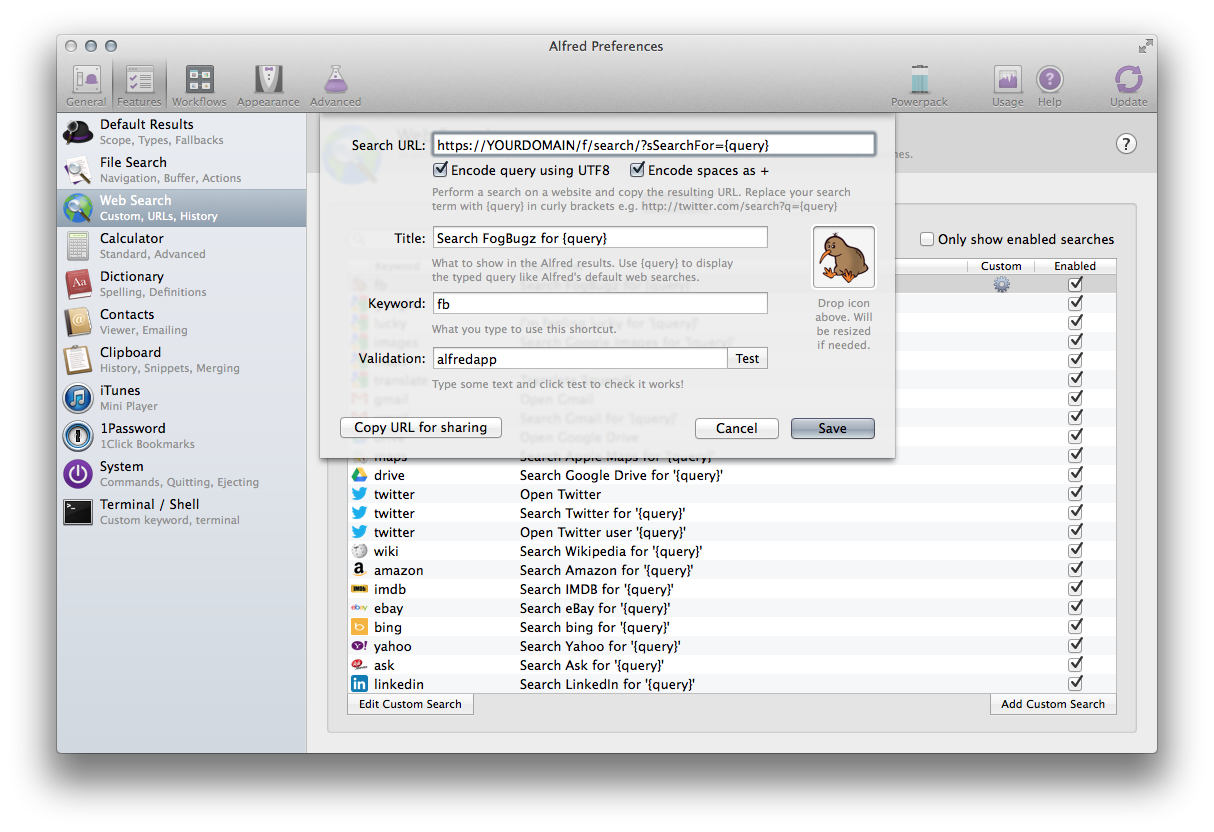This screenshot has width=1214, height=832.
Task: Enable Only show enabled searches
Action: 927,239
